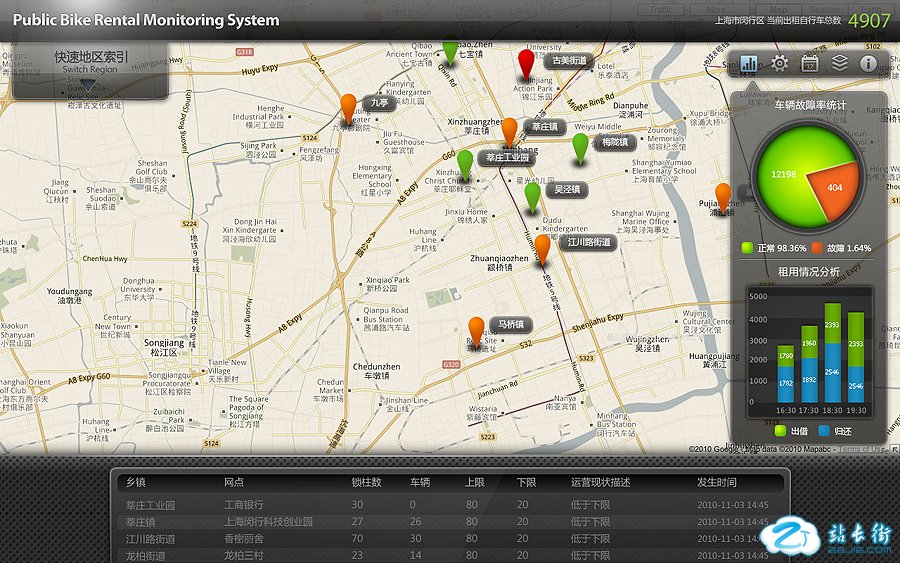The height and width of the screenshot is (563, 900).
Task: Click the 莘庄工业园 map label
Action: [x=509, y=158]
